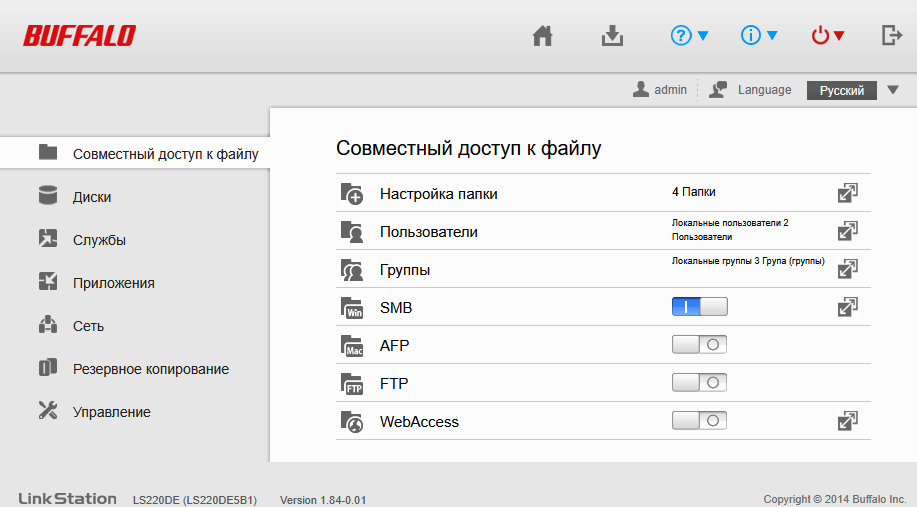
Task: Click the language dropdown arrow
Action: point(892,90)
